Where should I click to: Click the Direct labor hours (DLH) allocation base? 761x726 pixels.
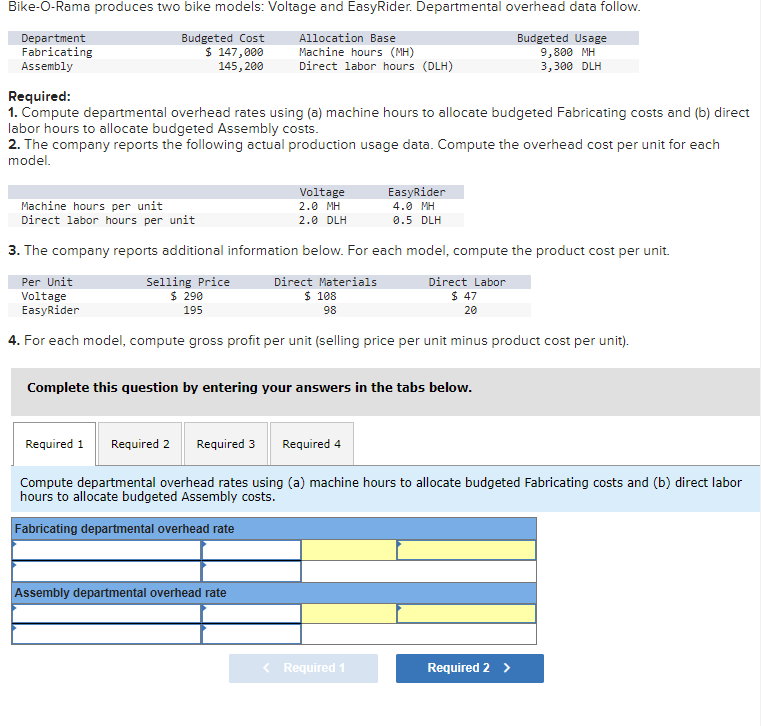pyautogui.click(x=376, y=66)
